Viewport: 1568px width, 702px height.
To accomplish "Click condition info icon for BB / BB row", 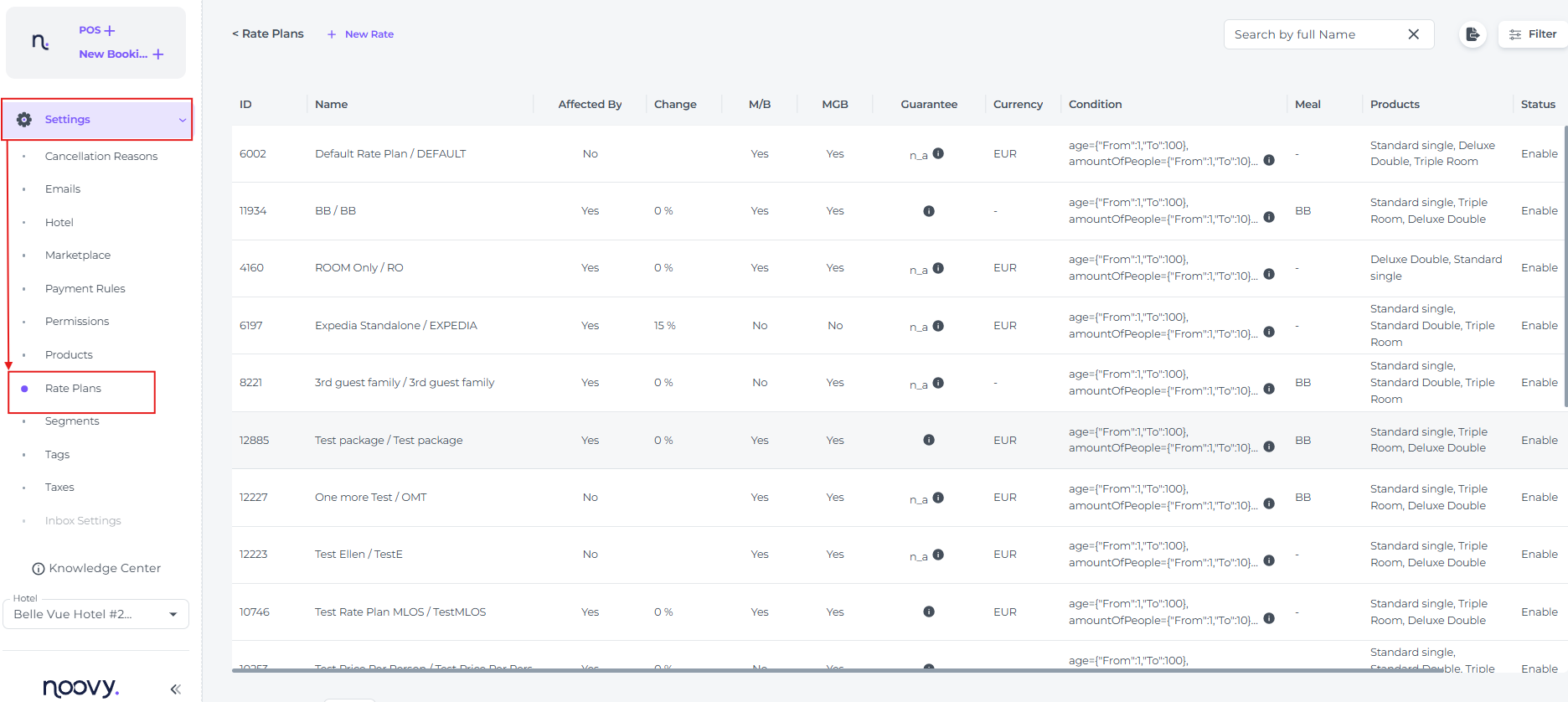I will pos(1269,217).
